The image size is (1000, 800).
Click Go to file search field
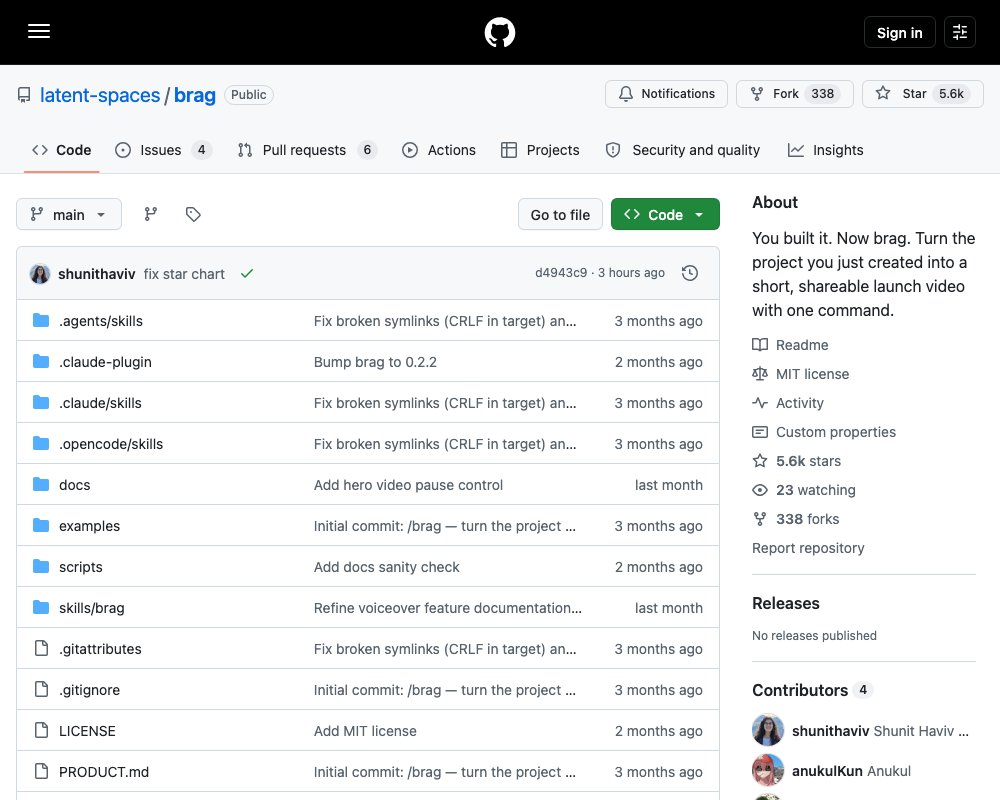(560, 214)
